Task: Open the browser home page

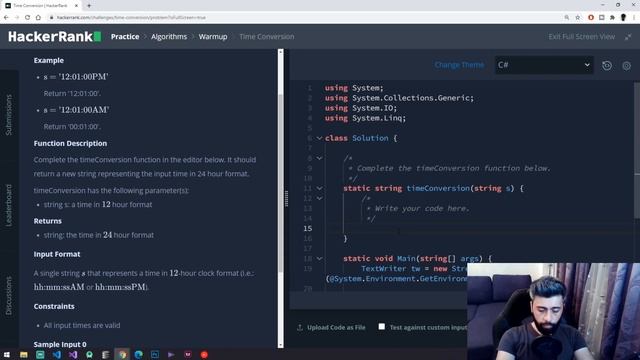Action: pos(38,18)
